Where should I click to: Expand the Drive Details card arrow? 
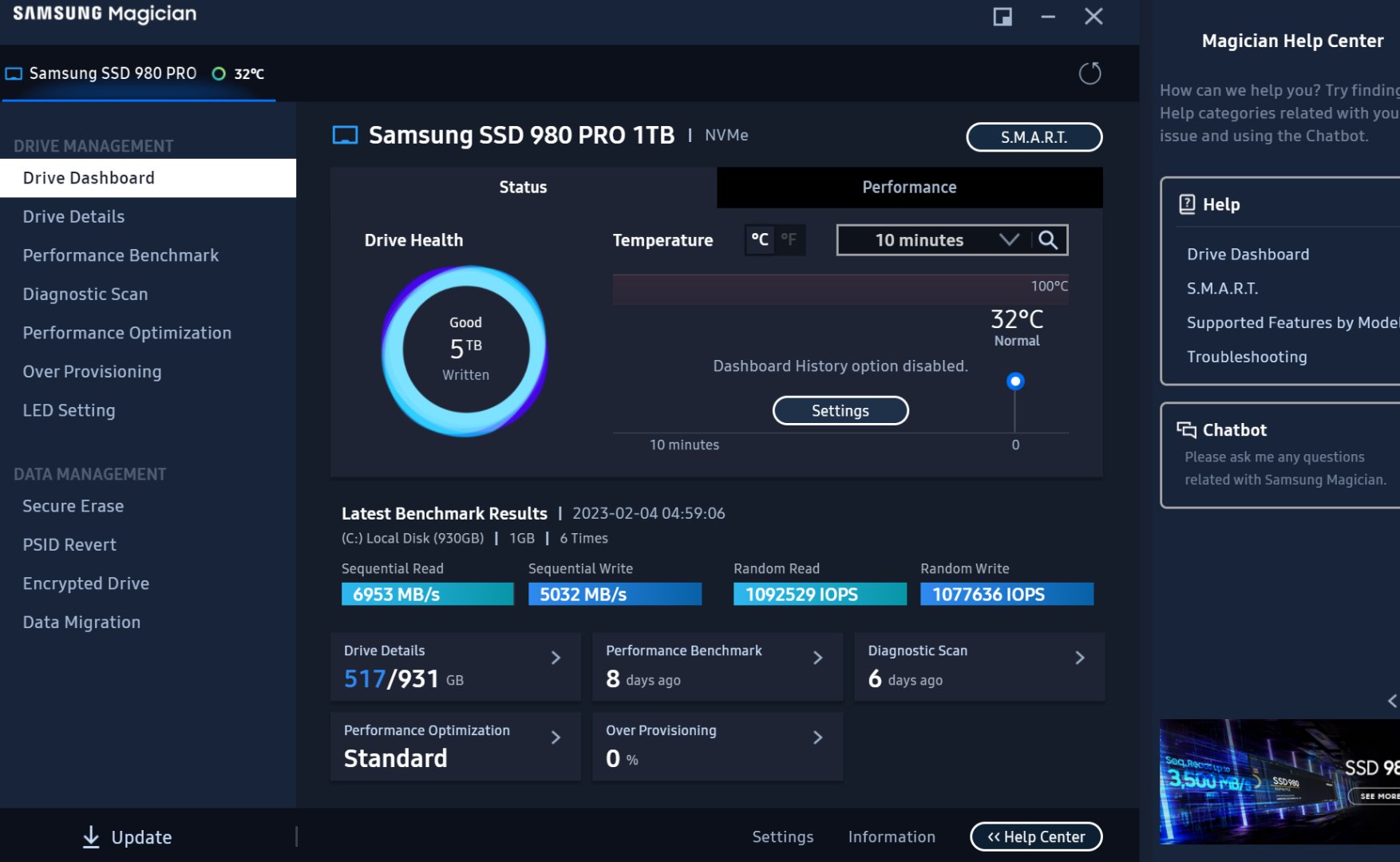click(556, 658)
